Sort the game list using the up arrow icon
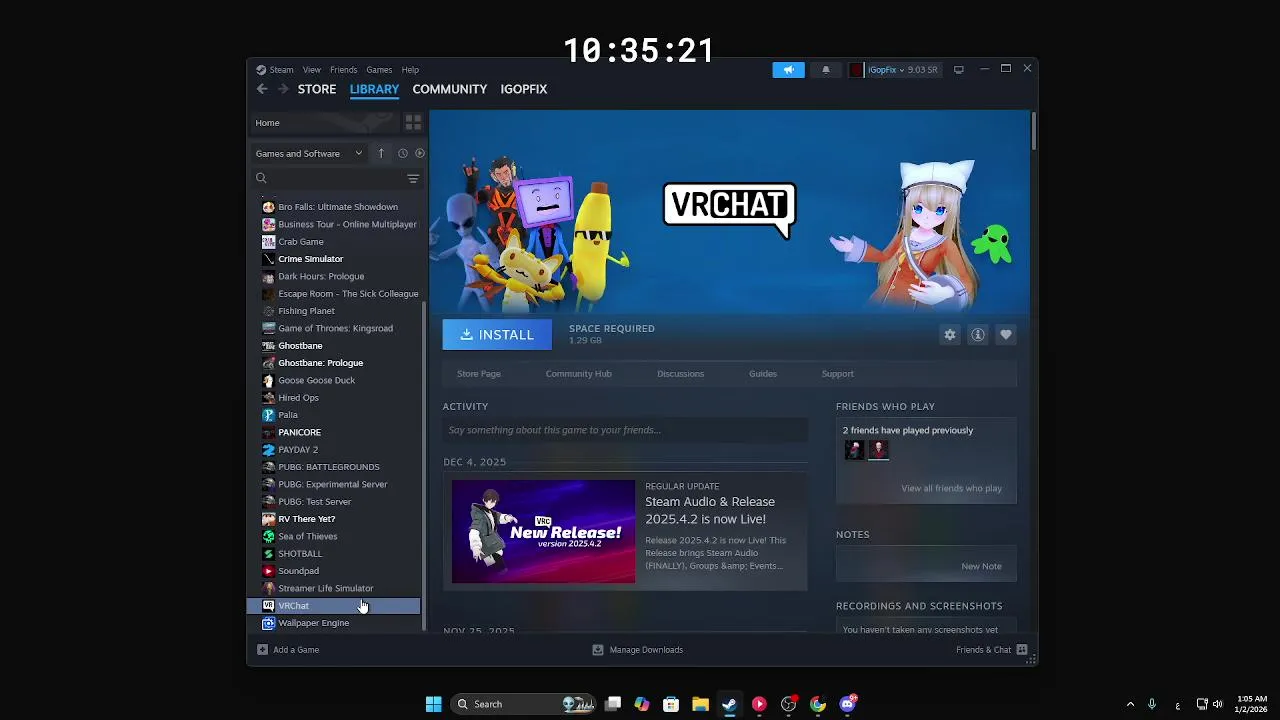 coord(381,153)
